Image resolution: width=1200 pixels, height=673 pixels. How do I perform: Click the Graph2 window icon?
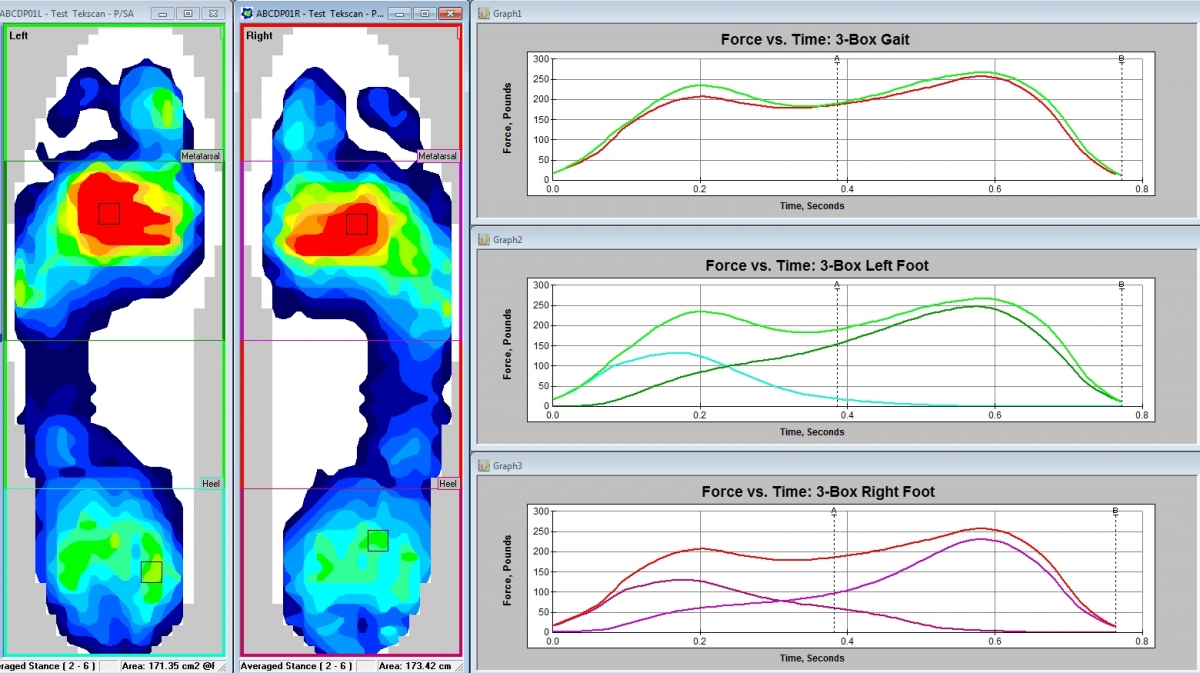tap(483, 240)
